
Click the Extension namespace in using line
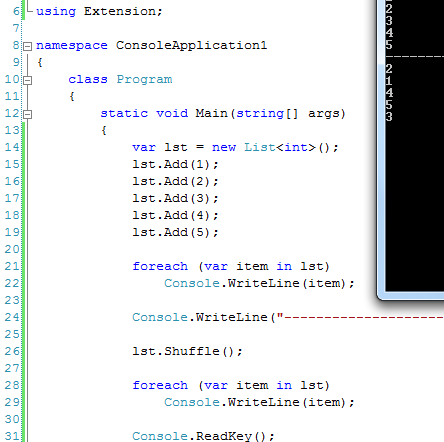point(120,11)
